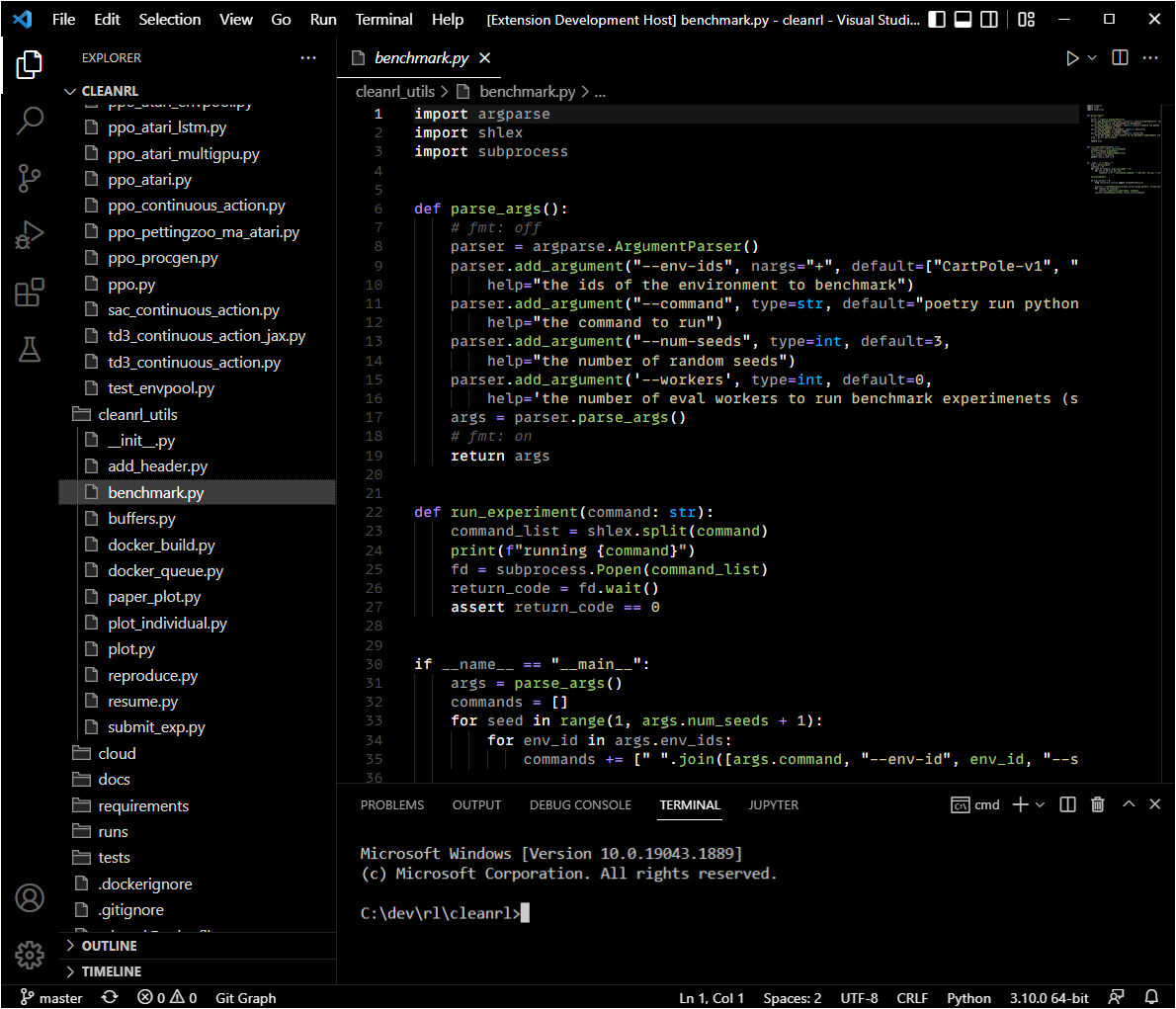Open the Accounts menu icon

click(30, 898)
